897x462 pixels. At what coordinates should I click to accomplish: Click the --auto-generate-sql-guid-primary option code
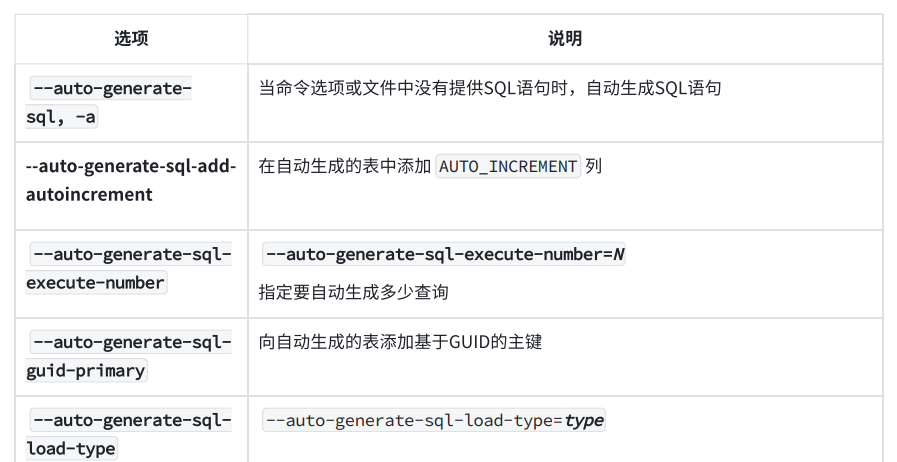click(129, 356)
